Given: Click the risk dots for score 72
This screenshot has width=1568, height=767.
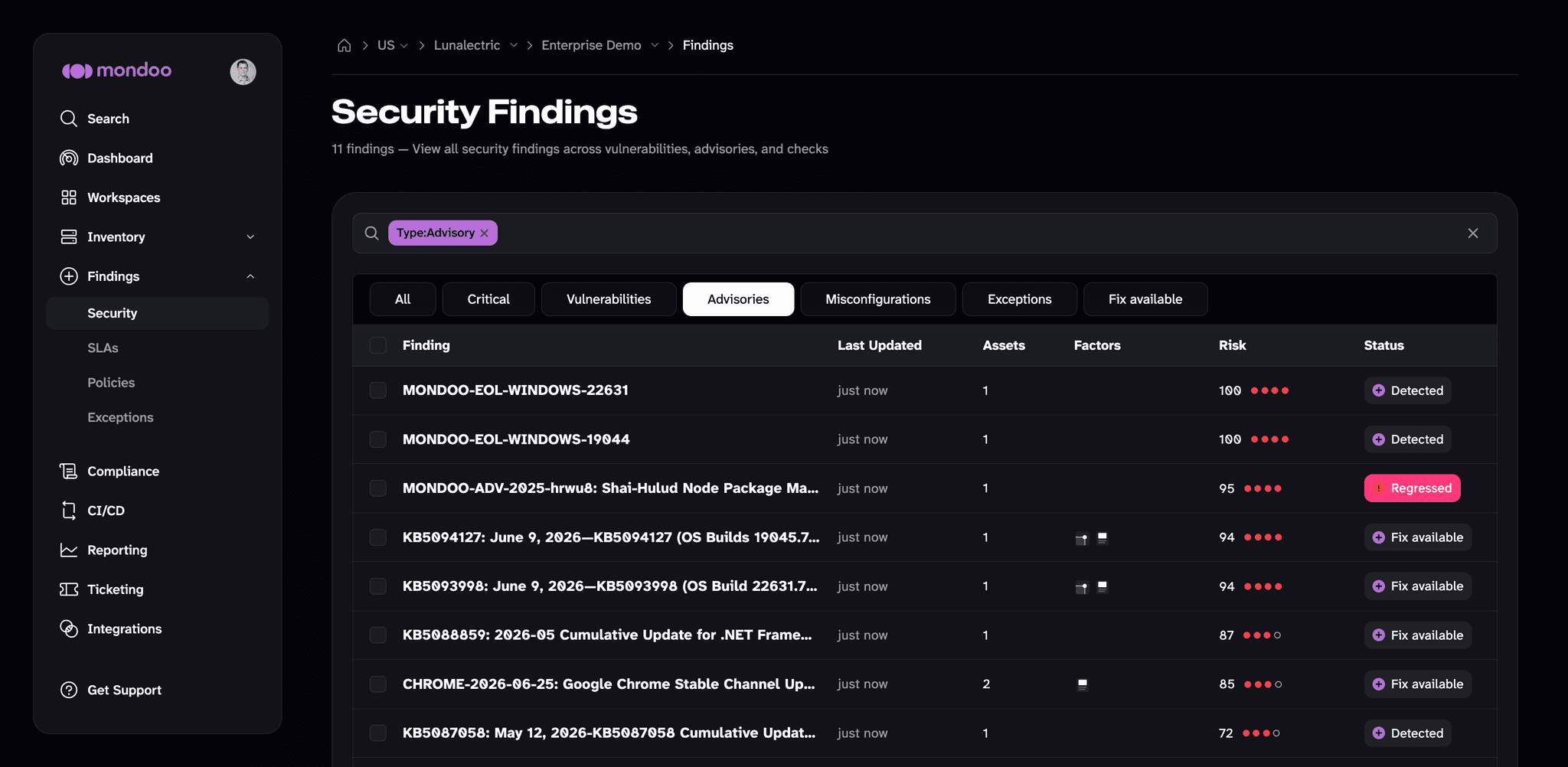Looking at the screenshot, I should click(x=1261, y=733).
